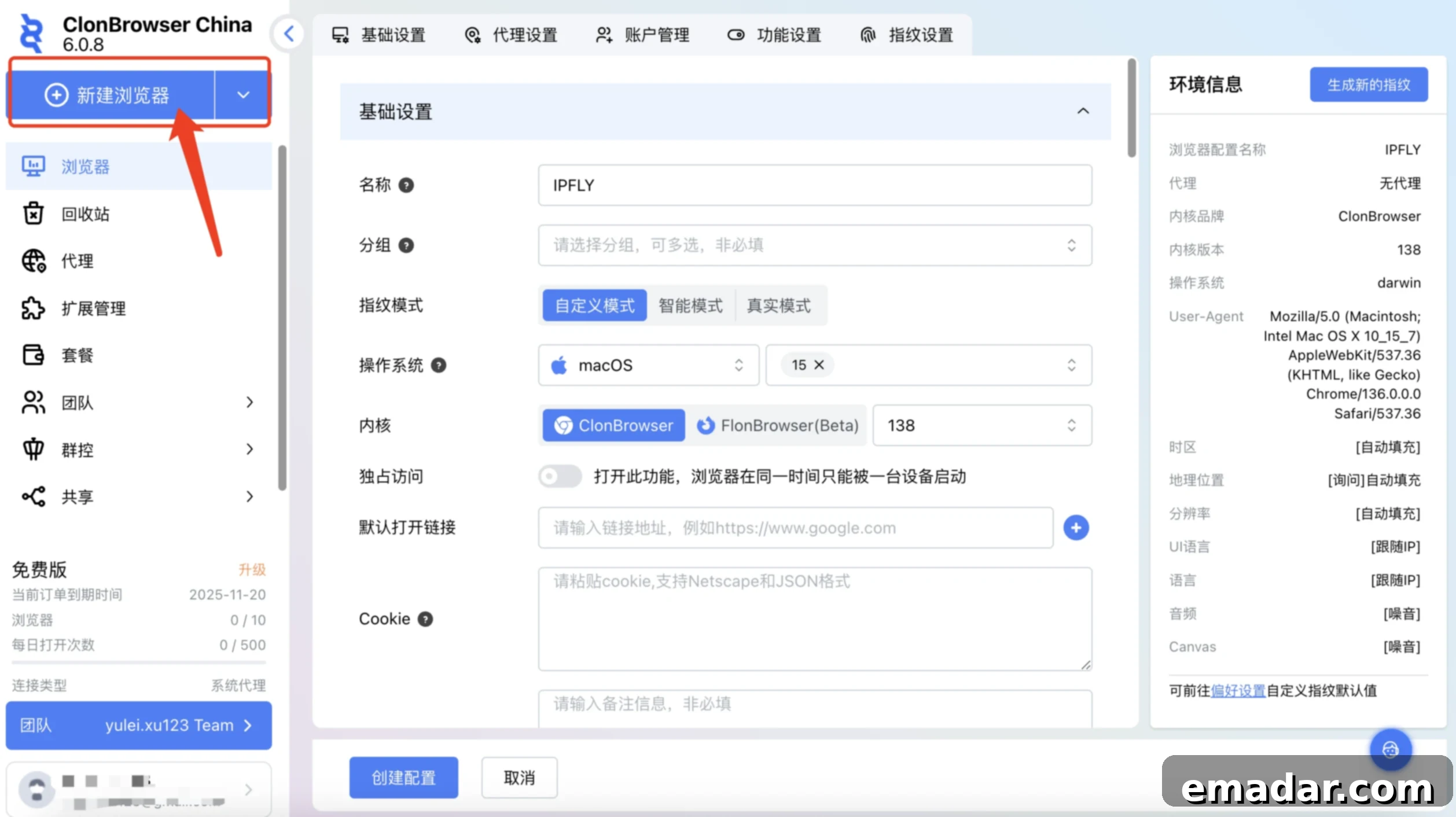Select the ClonBrowser kernel option
The height and width of the screenshot is (817, 1456).
coord(613,425)
